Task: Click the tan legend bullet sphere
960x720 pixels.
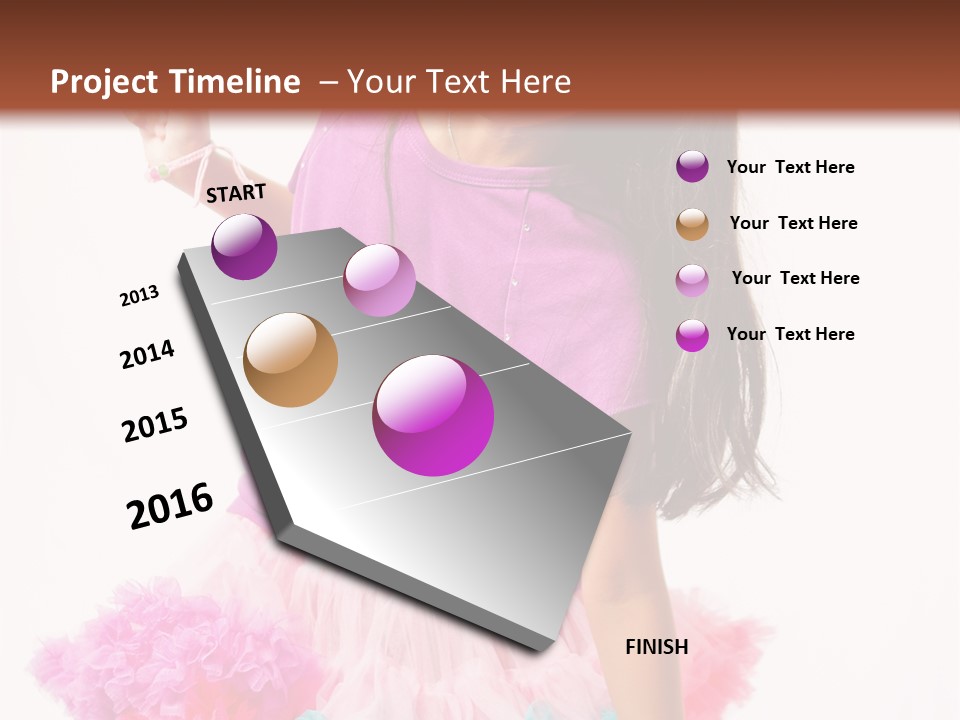Action: [694, 222]
